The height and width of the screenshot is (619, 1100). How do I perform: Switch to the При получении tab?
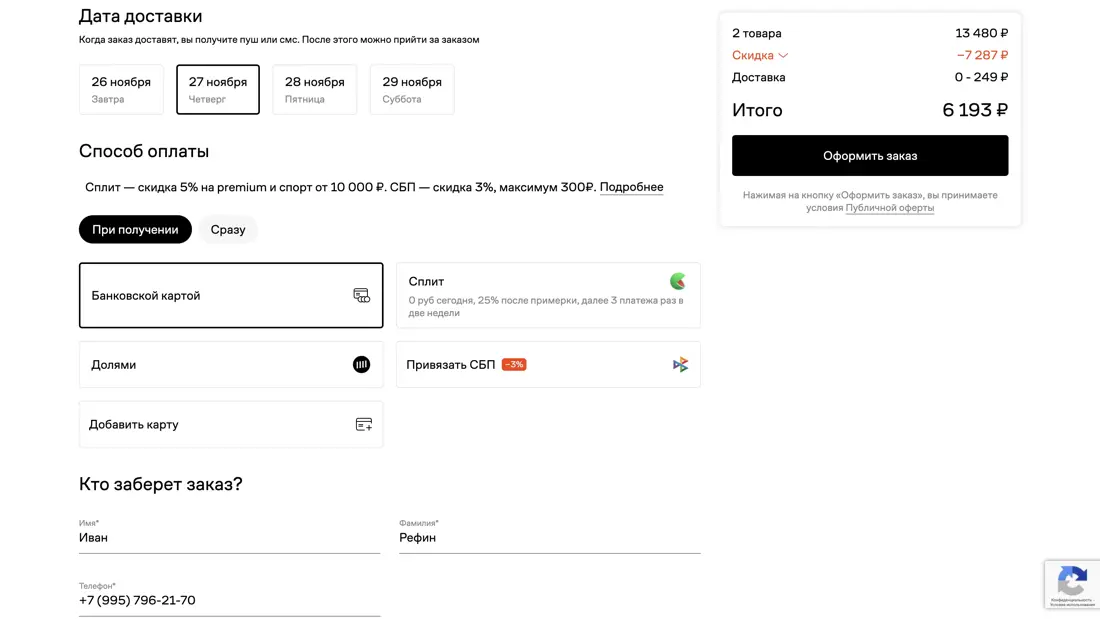(135, 230)
